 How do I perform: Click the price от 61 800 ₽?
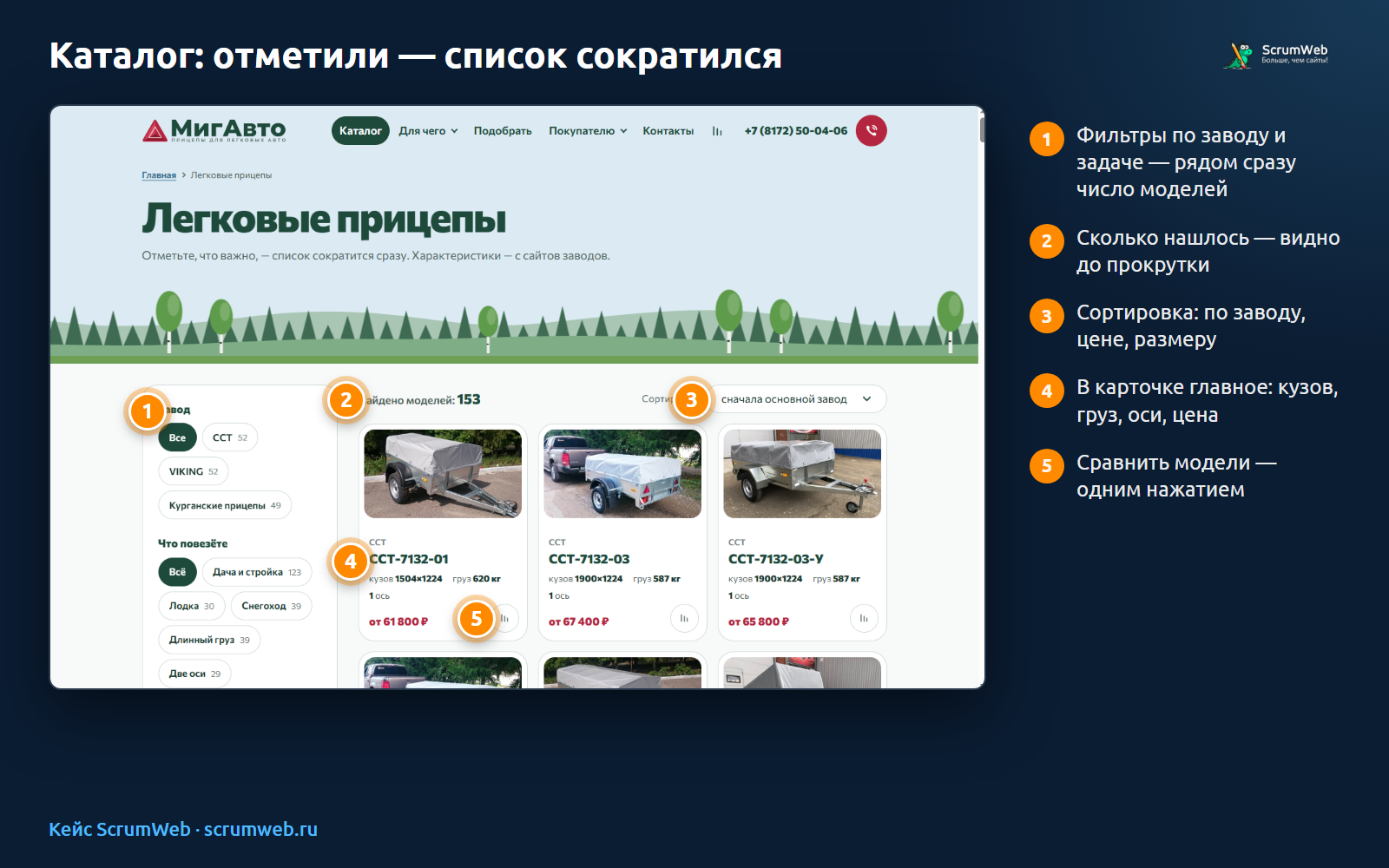398,621
